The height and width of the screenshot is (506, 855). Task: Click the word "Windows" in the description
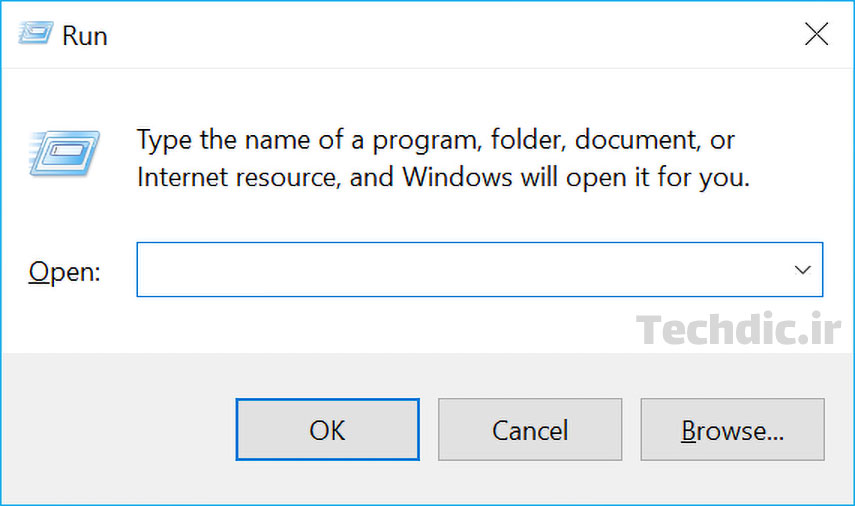458,178
